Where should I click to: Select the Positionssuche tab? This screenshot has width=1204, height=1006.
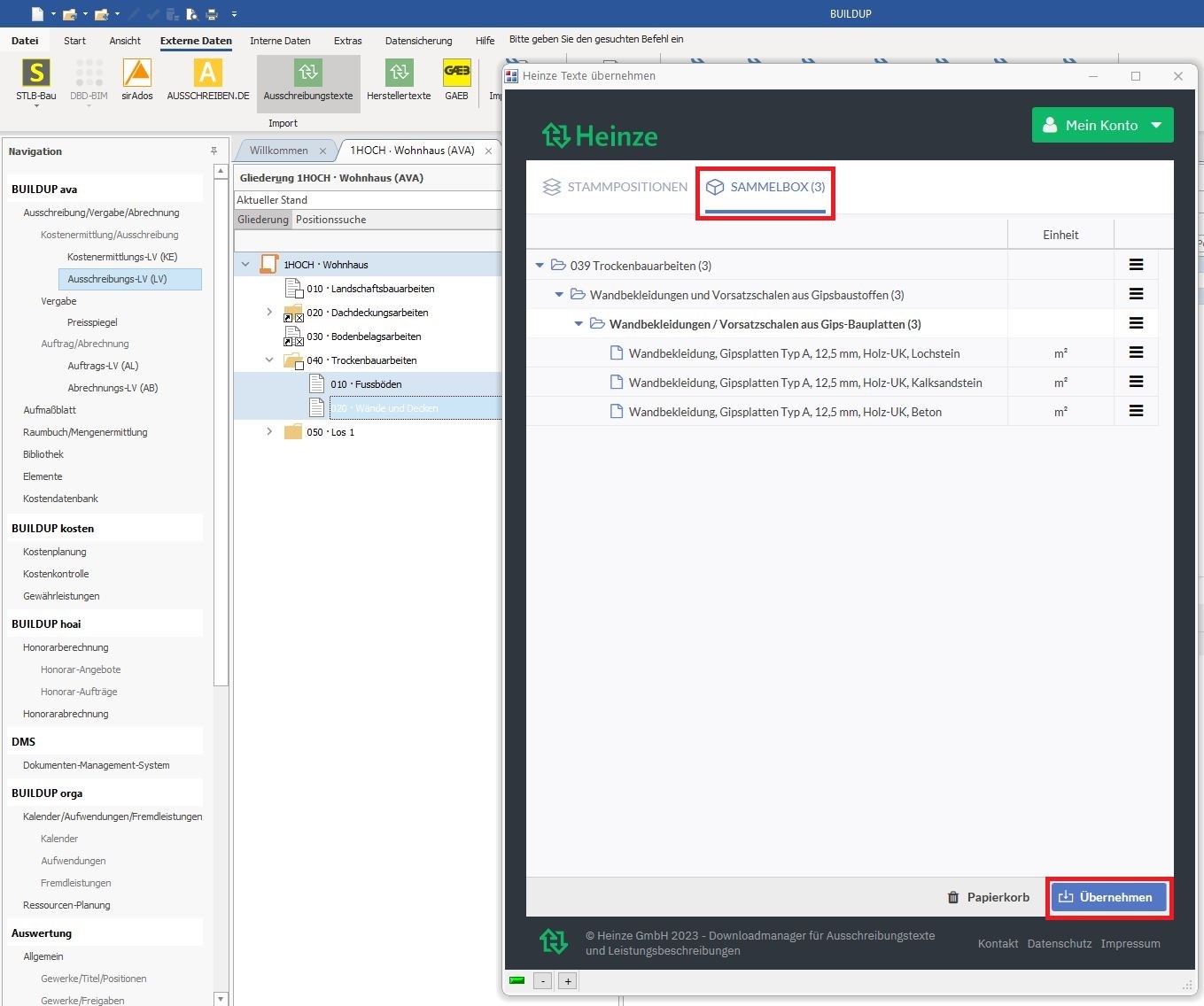point(330,220)
